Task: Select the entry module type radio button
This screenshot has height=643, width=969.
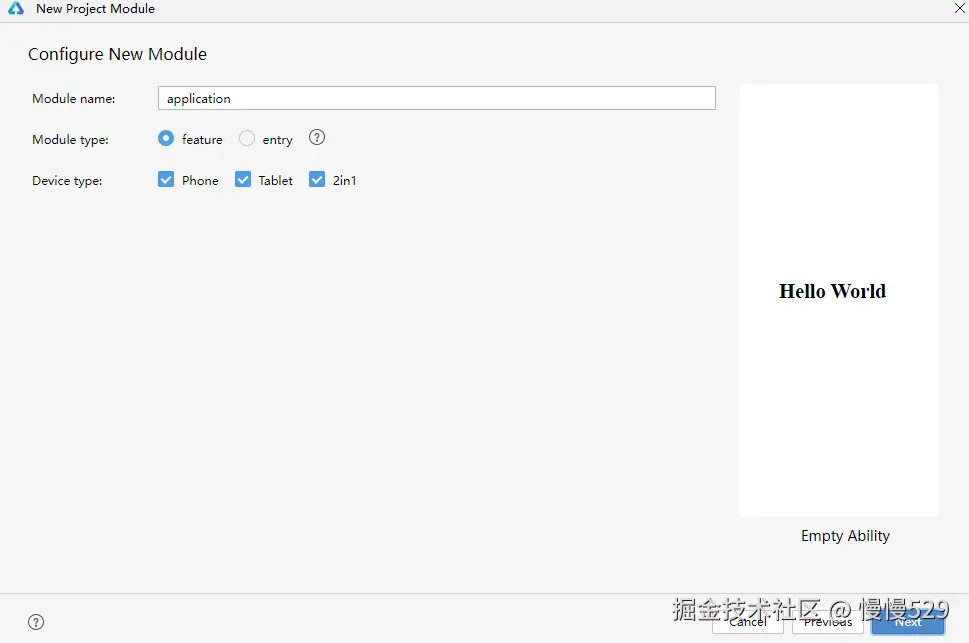Action: pyautogui.click(x=246, y=139)
